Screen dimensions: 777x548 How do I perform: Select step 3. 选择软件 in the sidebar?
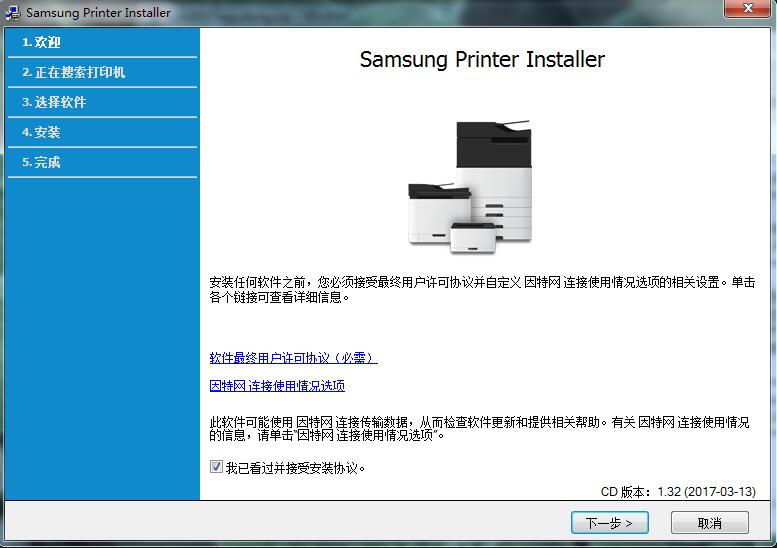[103, 103]
